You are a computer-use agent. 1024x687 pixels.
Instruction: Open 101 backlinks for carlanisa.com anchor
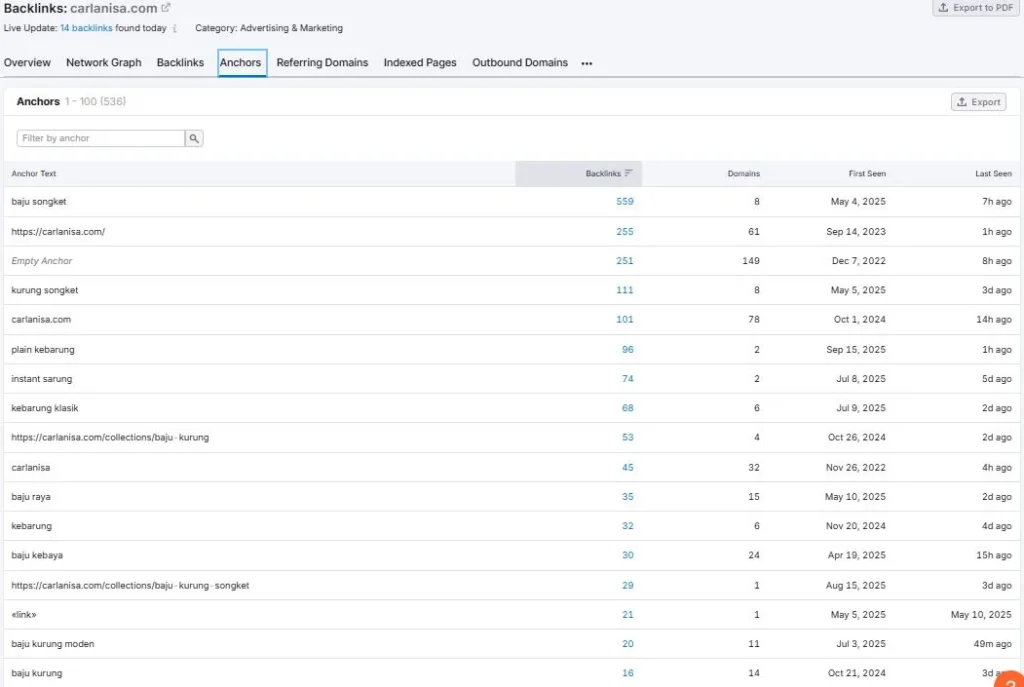point(625,319)
